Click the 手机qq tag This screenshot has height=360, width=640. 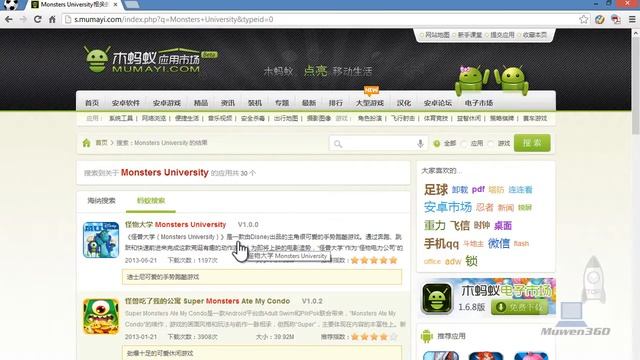(x=441, y=244)
